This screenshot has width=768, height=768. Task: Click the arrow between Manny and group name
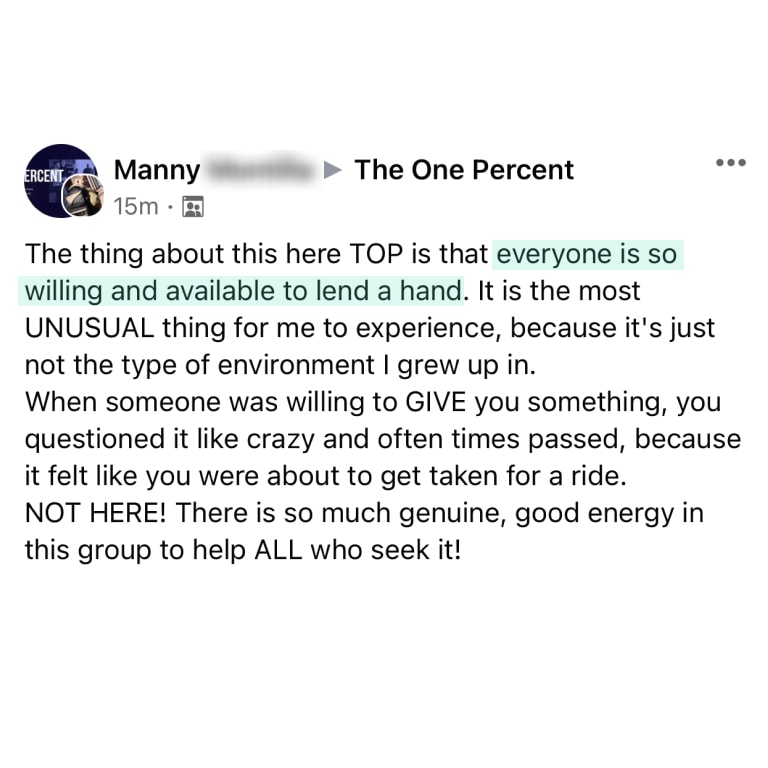click(333, 170)
